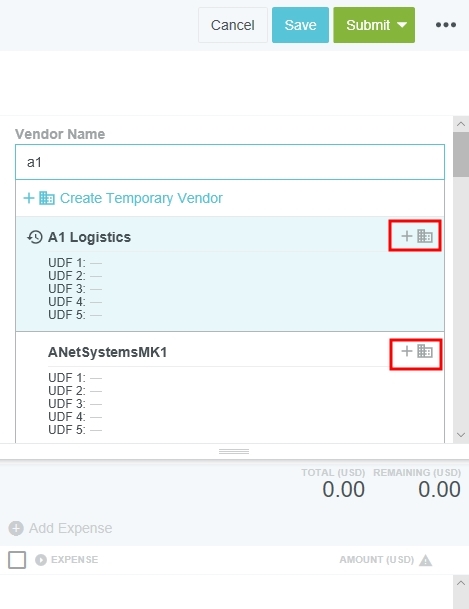Click the expense list scroll up arrow
Viewport: 469px width, 609px height.
click(x=461, y=583)
